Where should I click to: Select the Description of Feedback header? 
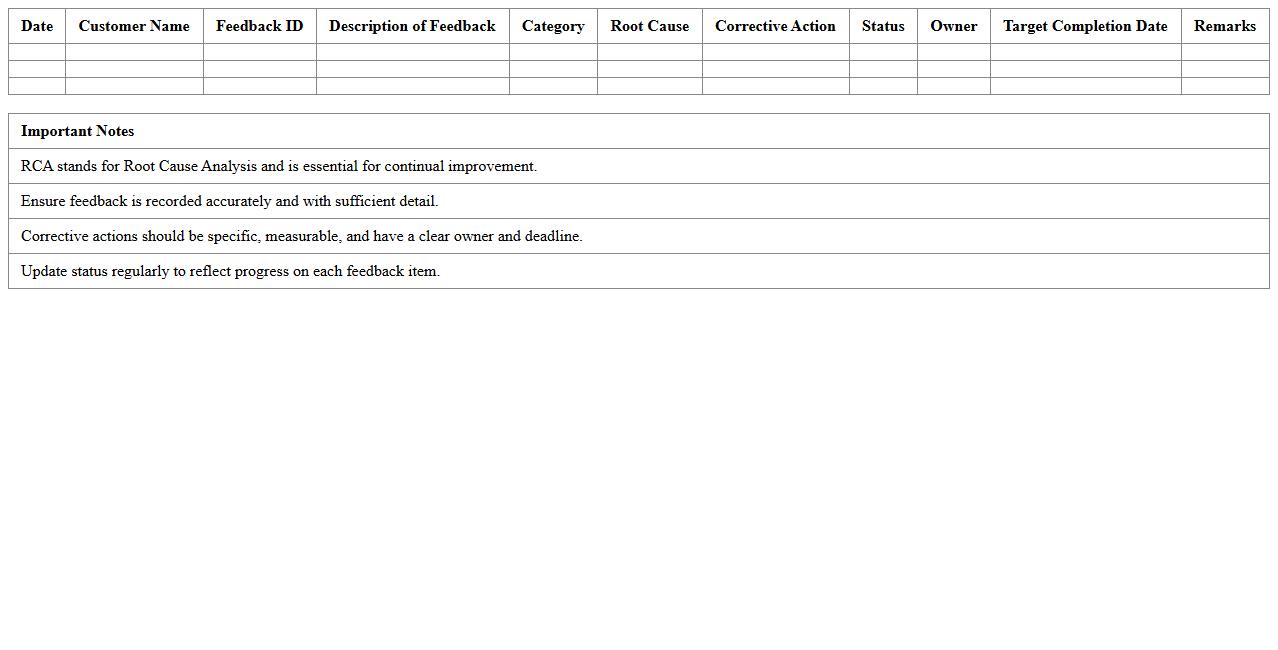[x=412, y=26]
